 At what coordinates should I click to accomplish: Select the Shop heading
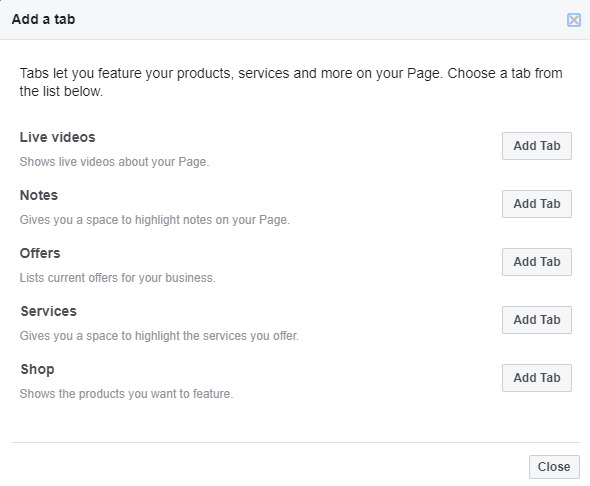[x=37, y=369]
